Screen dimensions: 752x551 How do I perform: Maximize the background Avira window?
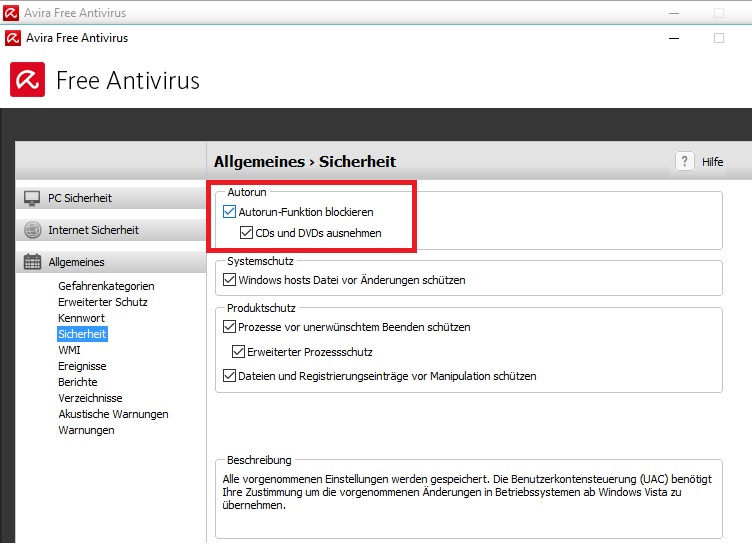(x=718, y=13)
